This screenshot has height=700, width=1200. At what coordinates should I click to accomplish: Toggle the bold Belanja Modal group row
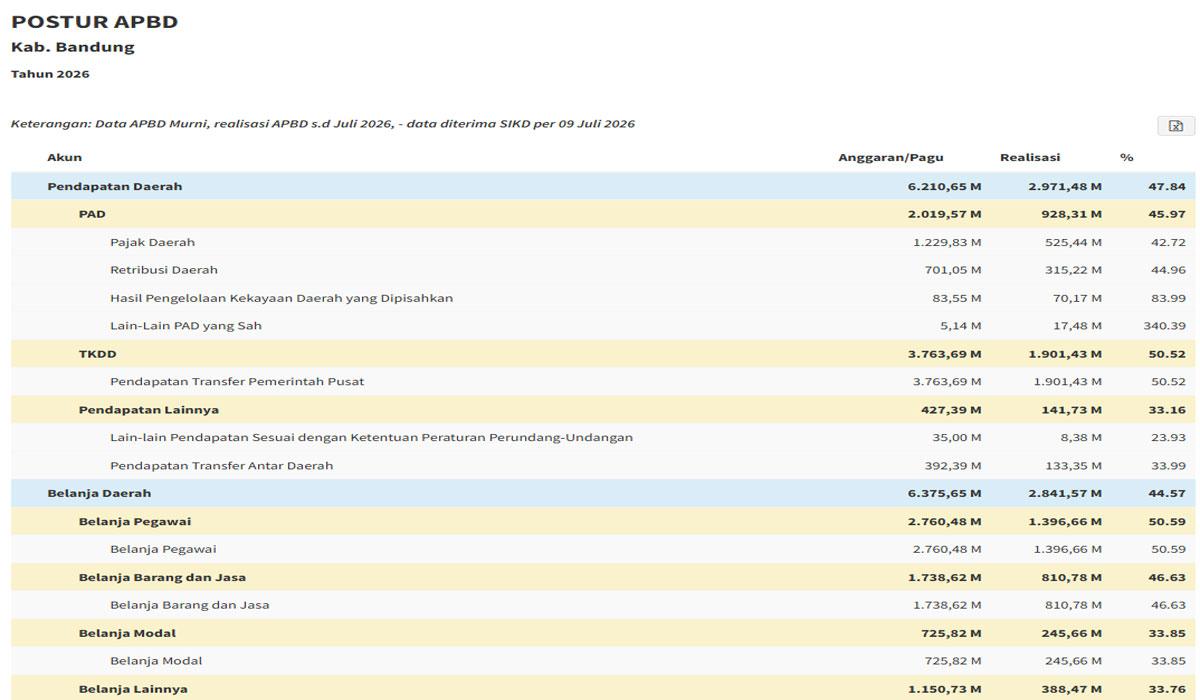[x=603, y=633]
